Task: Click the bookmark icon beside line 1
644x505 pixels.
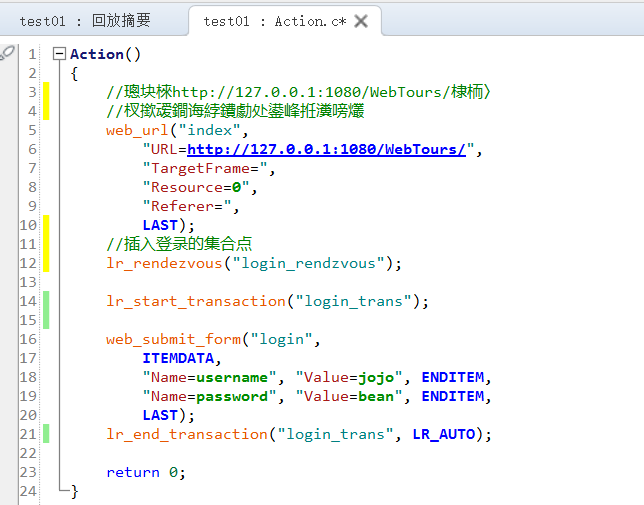Action: (7, 53)
